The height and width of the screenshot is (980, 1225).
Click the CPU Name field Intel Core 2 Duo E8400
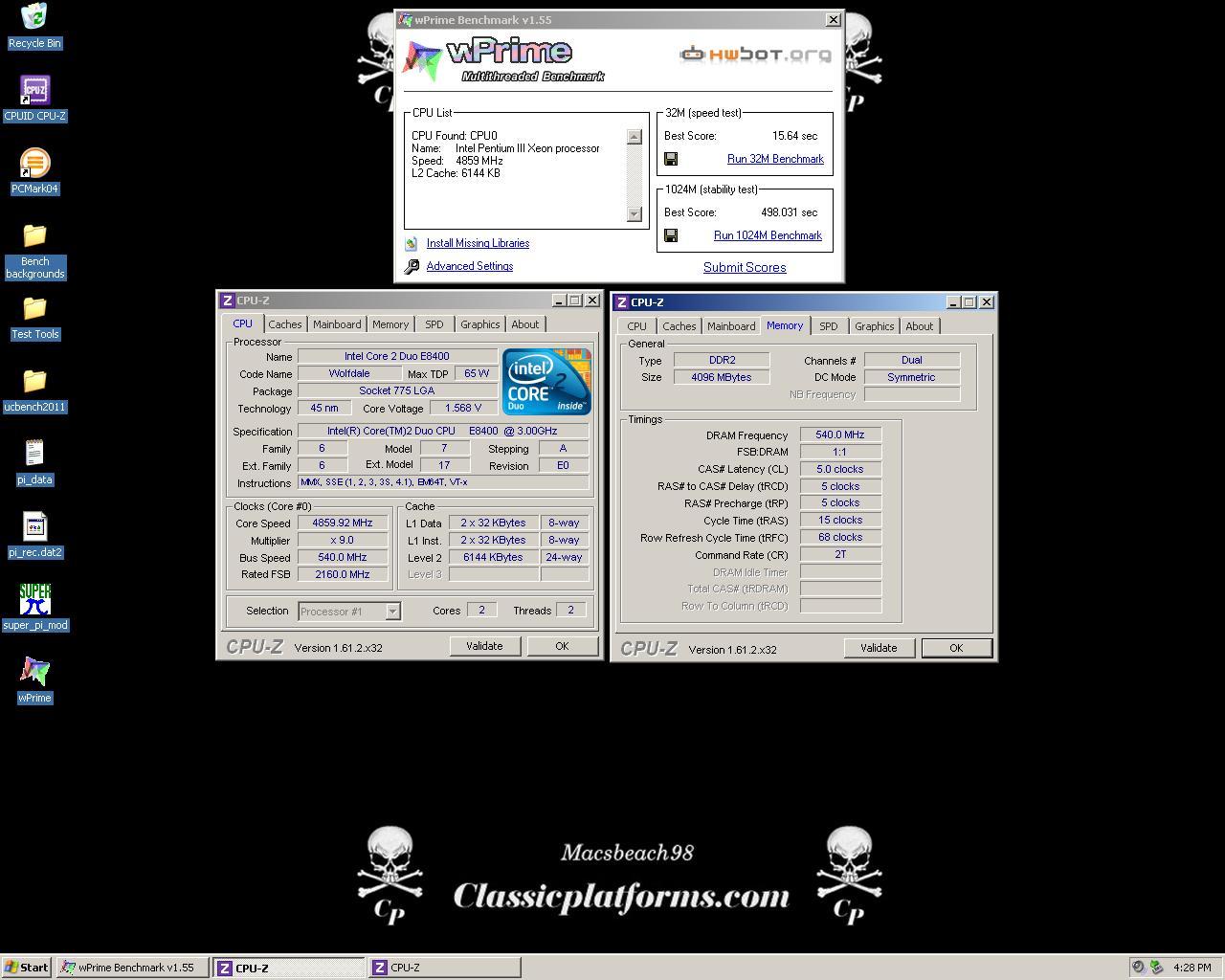tap(397, 356)
